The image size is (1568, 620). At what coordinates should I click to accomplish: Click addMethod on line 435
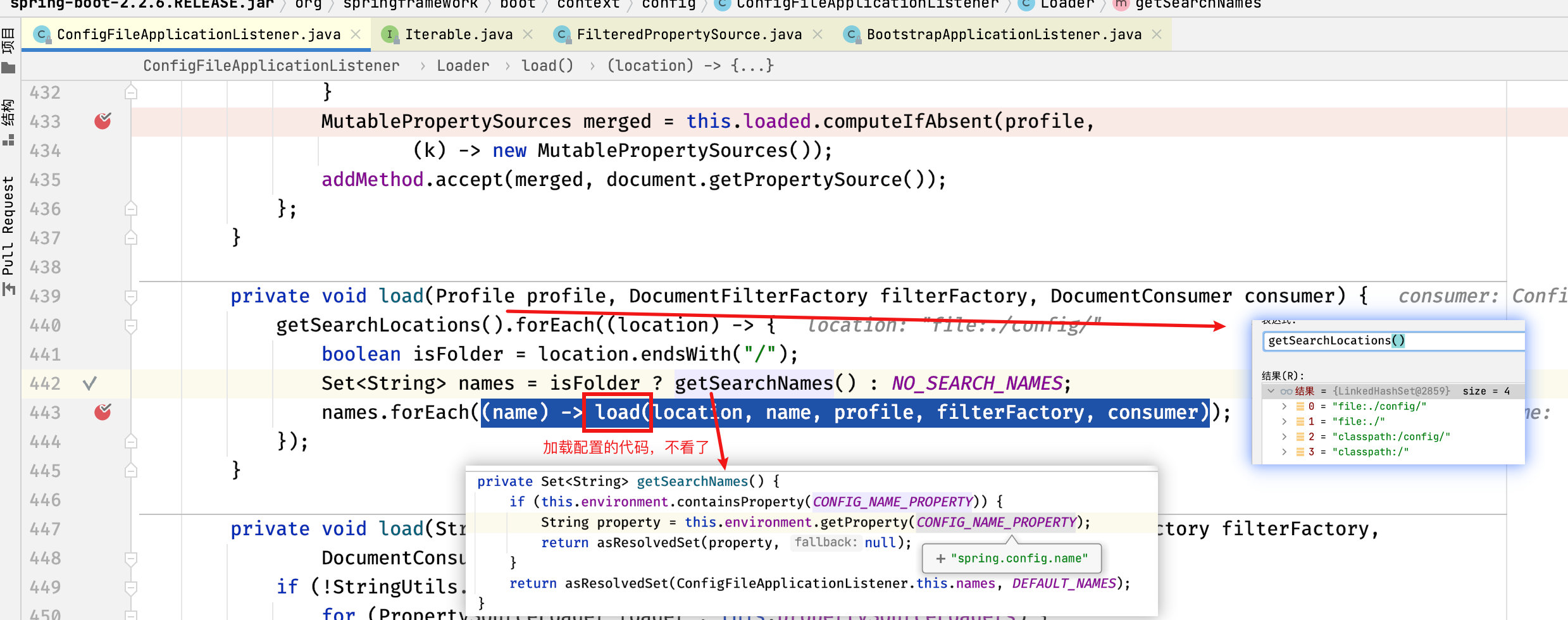[372, 179]
